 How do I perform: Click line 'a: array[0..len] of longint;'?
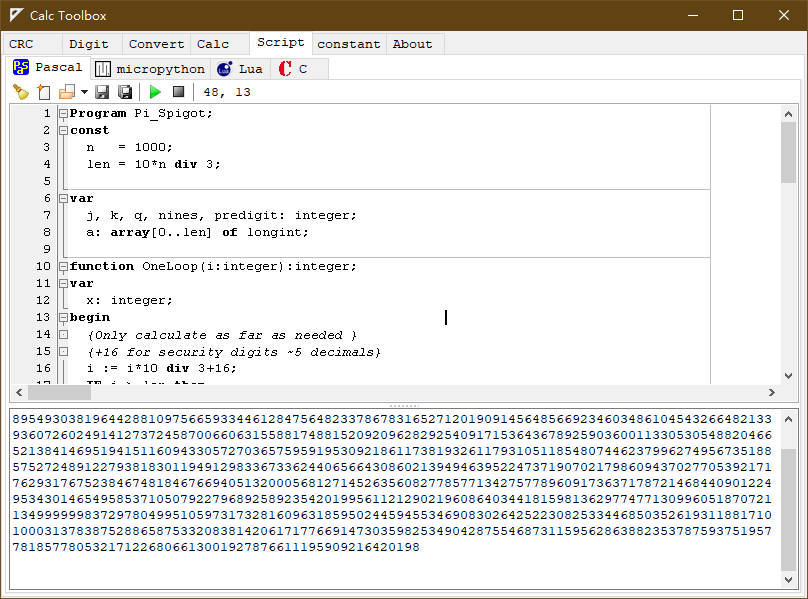click(x=197, y=232)
